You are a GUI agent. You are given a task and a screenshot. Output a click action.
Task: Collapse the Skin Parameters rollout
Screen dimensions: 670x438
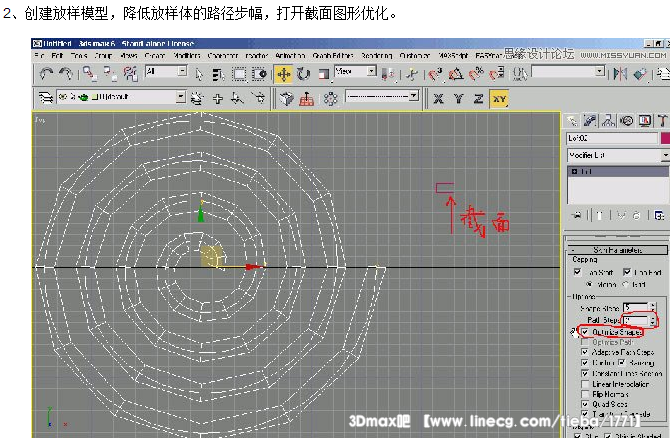pyautogui.click(x=617, y=250)
